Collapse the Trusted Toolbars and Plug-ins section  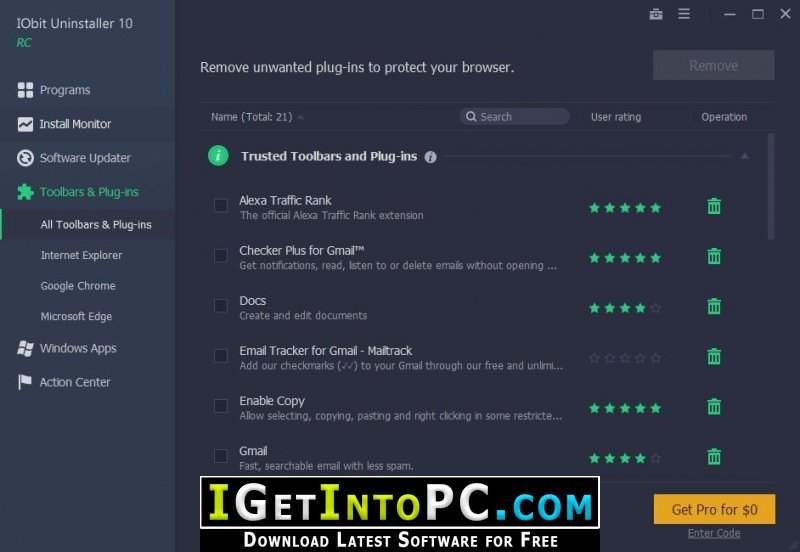tap(744, 156)
